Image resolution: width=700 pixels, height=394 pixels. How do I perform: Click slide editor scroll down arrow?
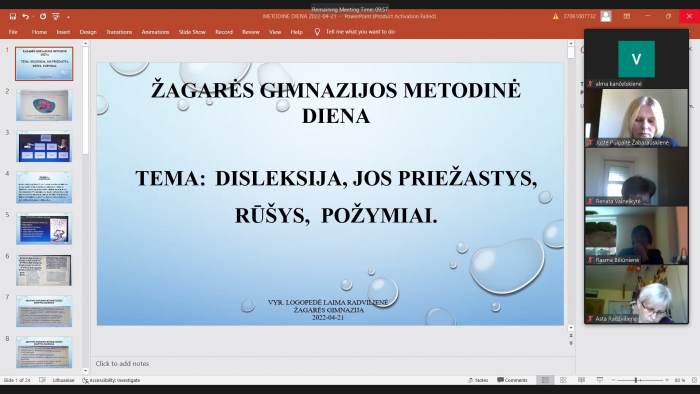tap(571, 328)
